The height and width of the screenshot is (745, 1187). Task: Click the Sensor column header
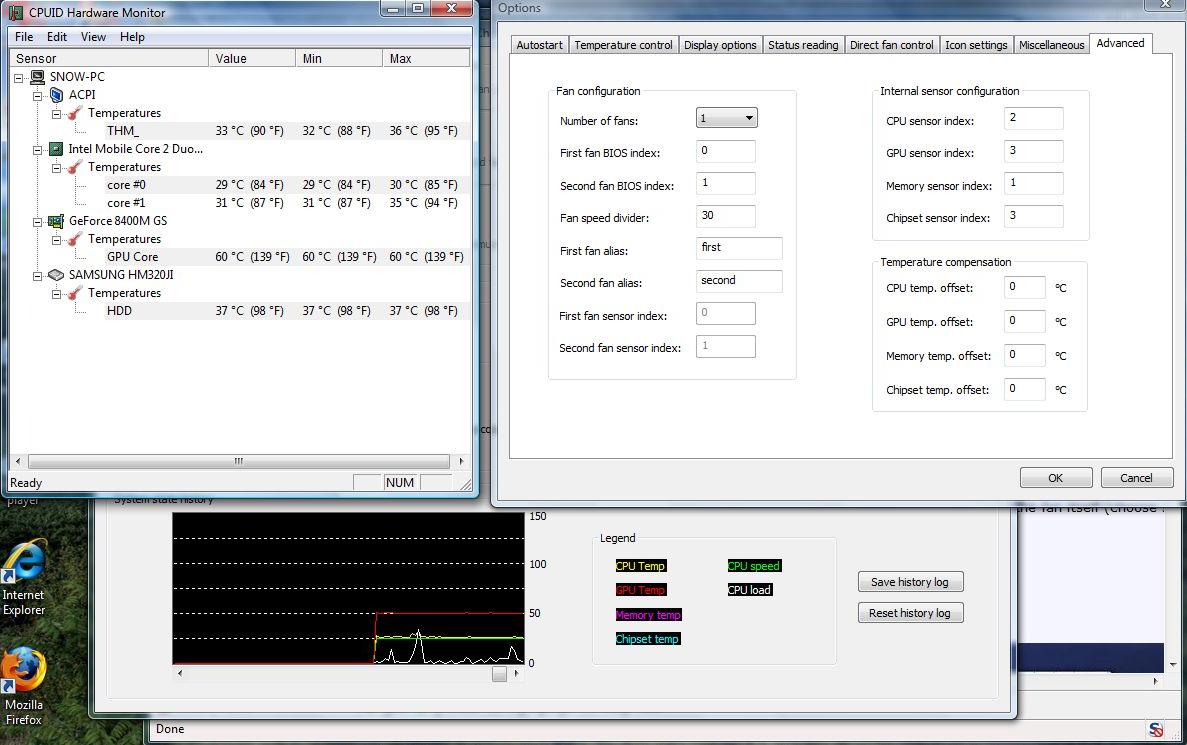[109, 58]
